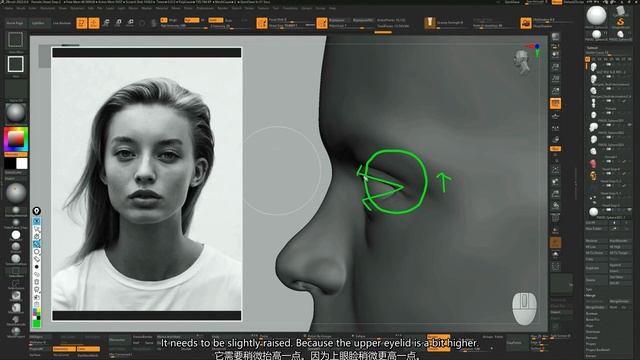Toggle Live Boolean rendering
Viewport: 640px width, 360px height.
(x=62, y=23)
